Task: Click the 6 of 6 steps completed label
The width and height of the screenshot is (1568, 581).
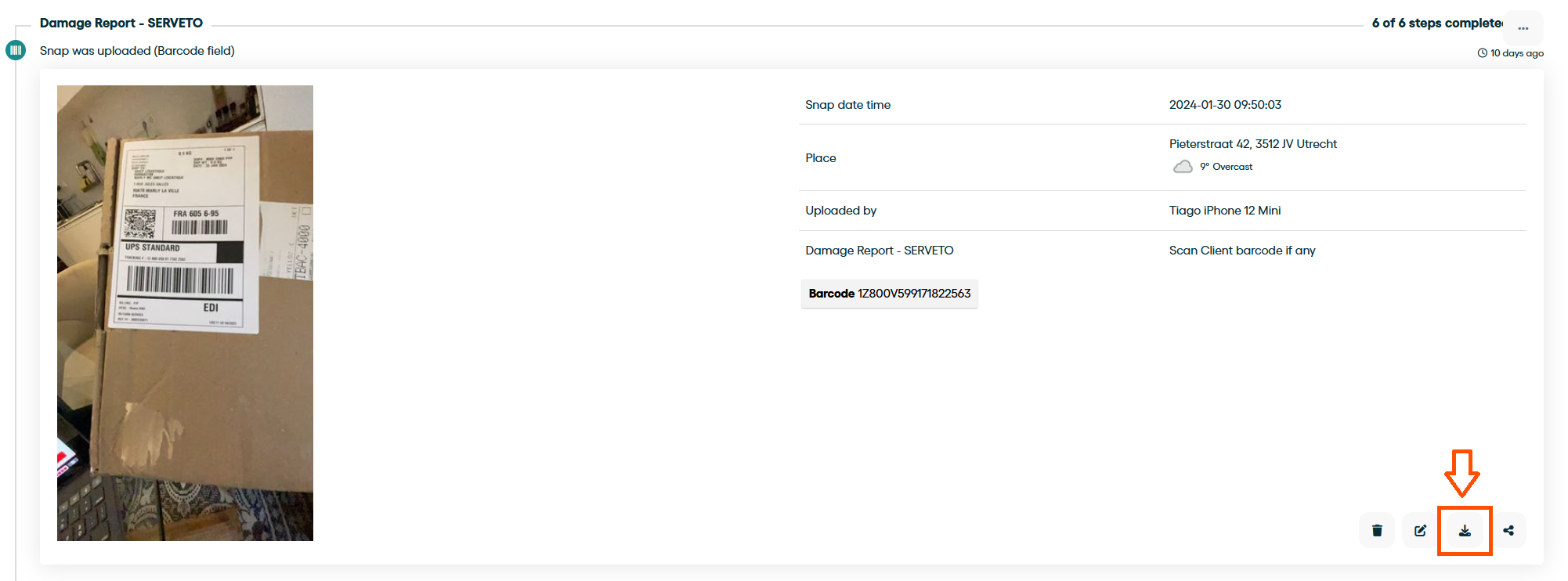Action: (1437, 23)
